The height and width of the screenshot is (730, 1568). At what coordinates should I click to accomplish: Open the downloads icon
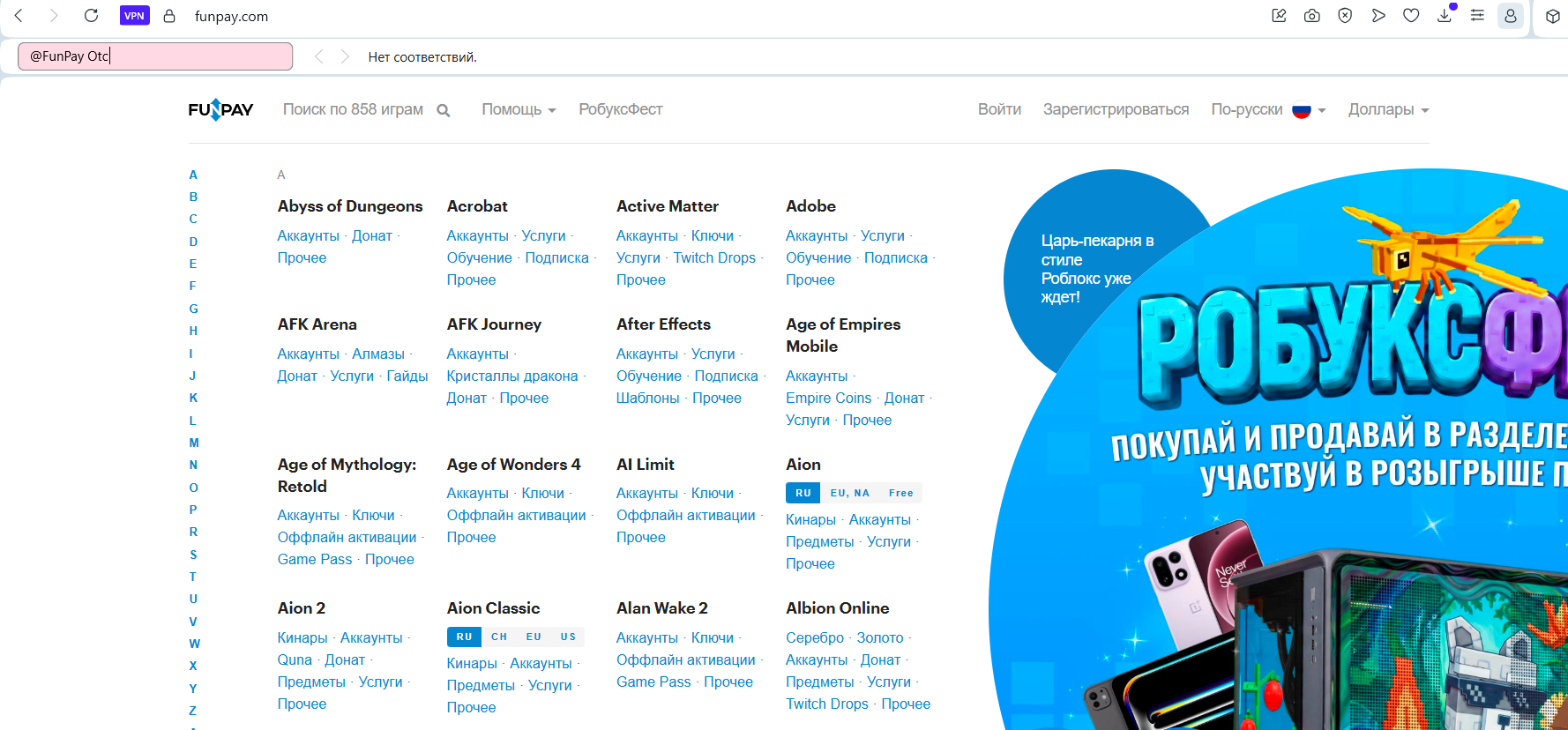[x=1445, y=15]
